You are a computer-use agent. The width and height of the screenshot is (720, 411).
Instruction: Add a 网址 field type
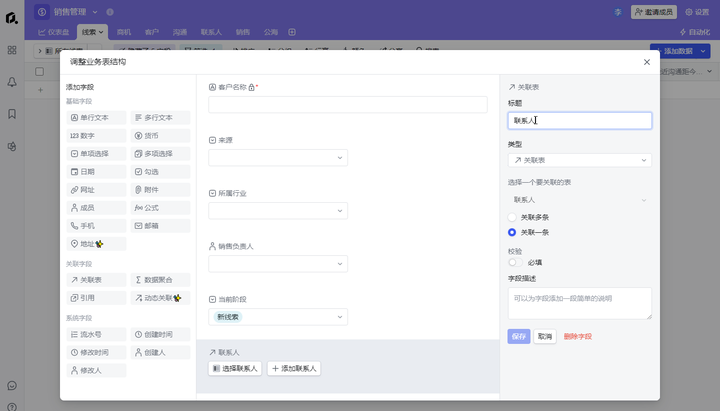[96, 190]
